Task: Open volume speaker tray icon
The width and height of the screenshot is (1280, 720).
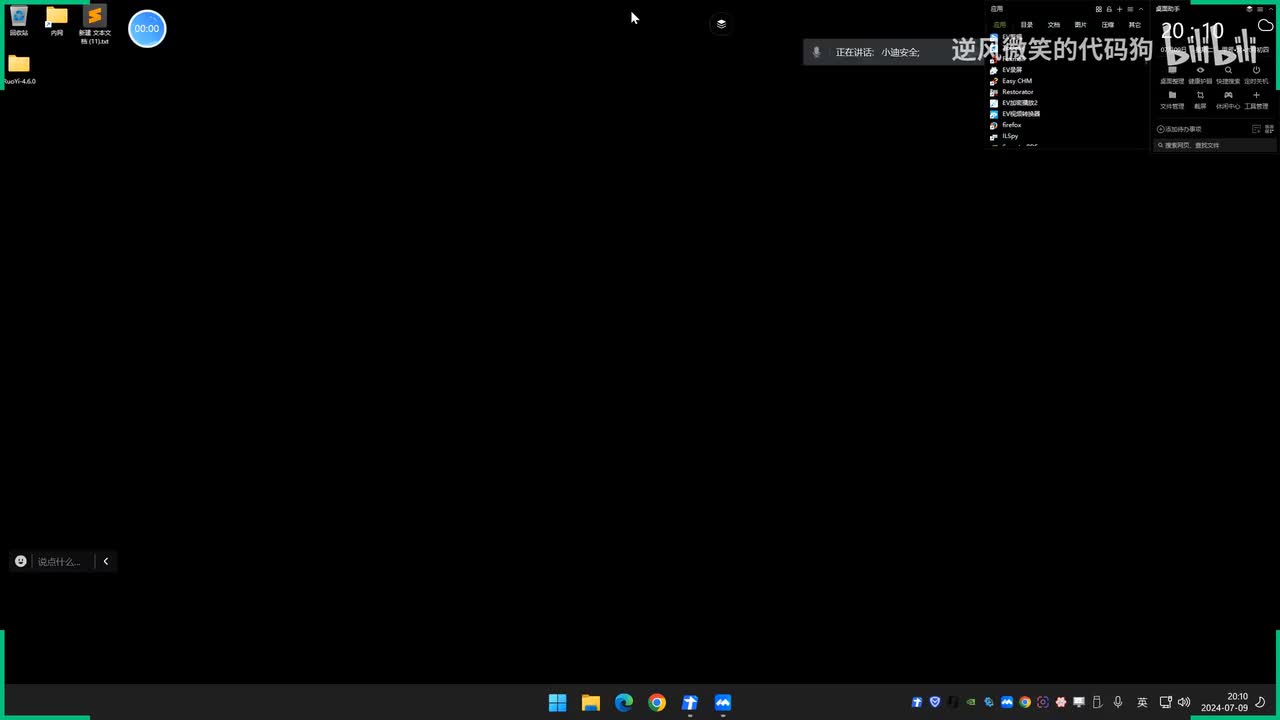Action: tap(1184, 702)
